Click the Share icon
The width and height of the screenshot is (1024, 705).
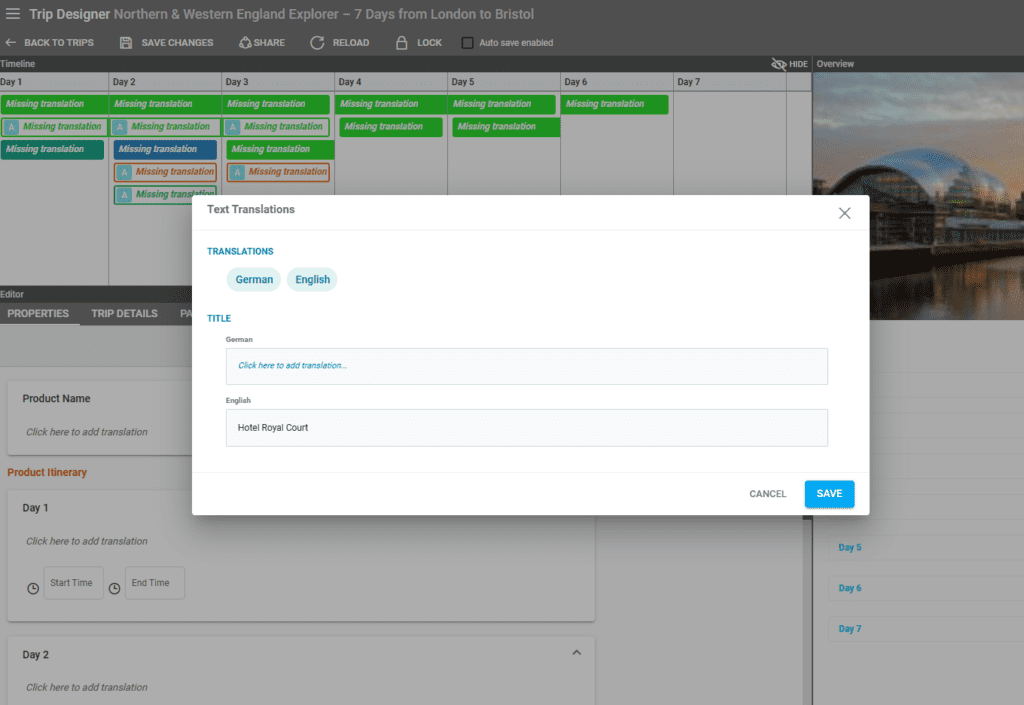[x=245, y=43]
